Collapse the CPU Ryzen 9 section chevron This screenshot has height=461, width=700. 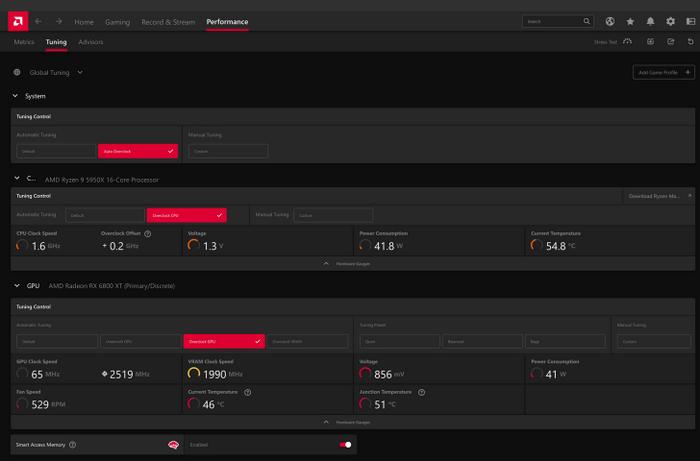point(17,179)
